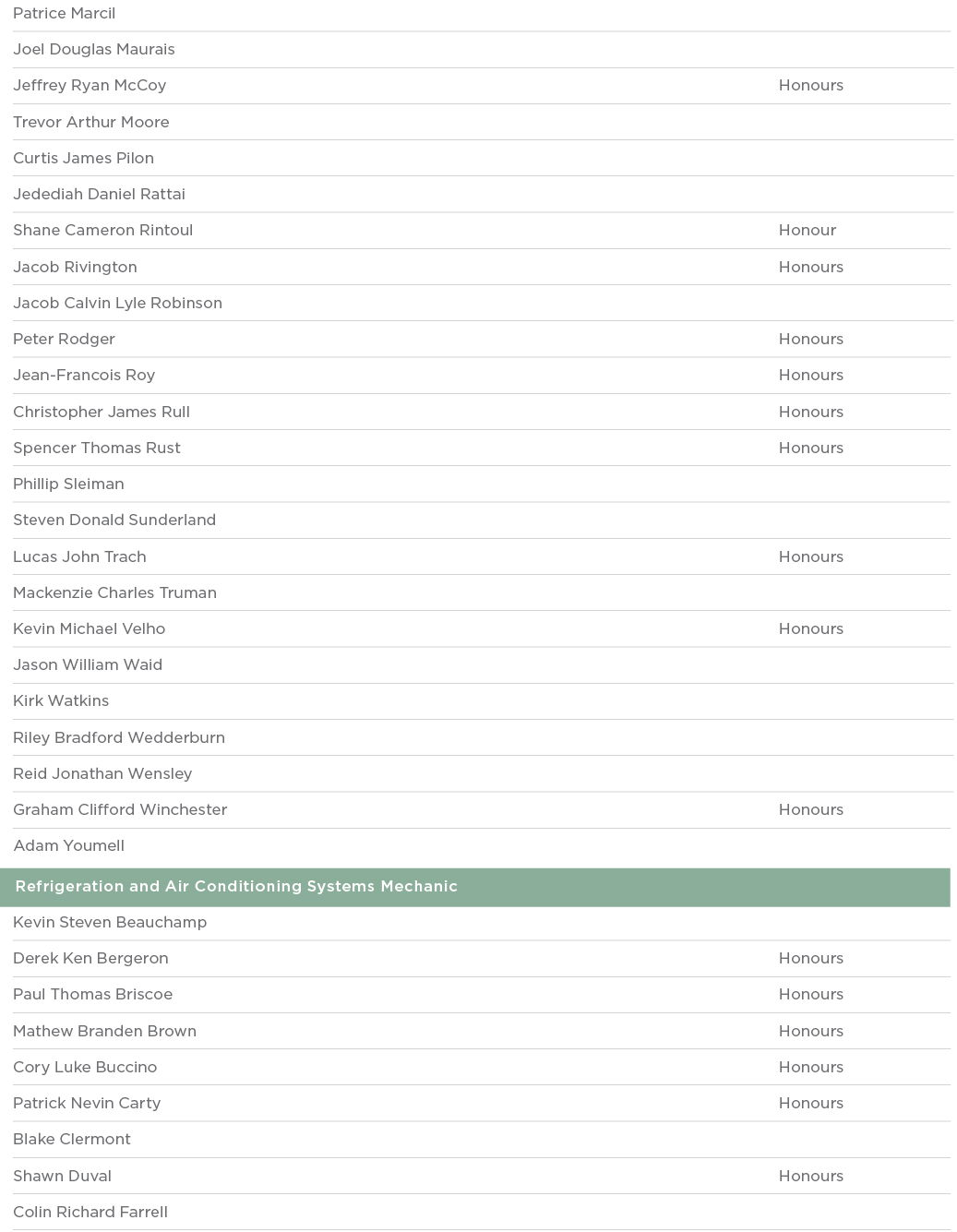Image resolution: width=957 pixels, height=1232 pixels.
Task: Select Kevin Steven Beauchamp in the list
Action: [x=110, y=923]
